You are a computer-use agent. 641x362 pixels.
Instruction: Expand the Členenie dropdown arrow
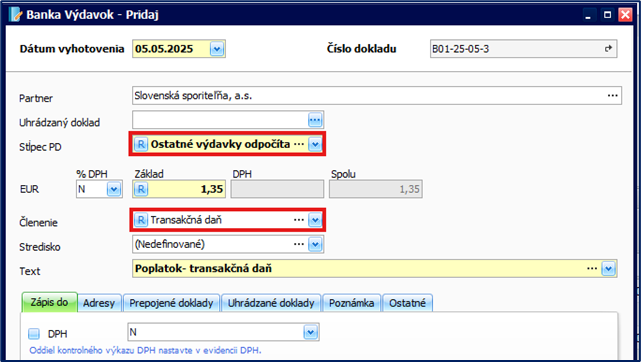click(x=315, y=220)
